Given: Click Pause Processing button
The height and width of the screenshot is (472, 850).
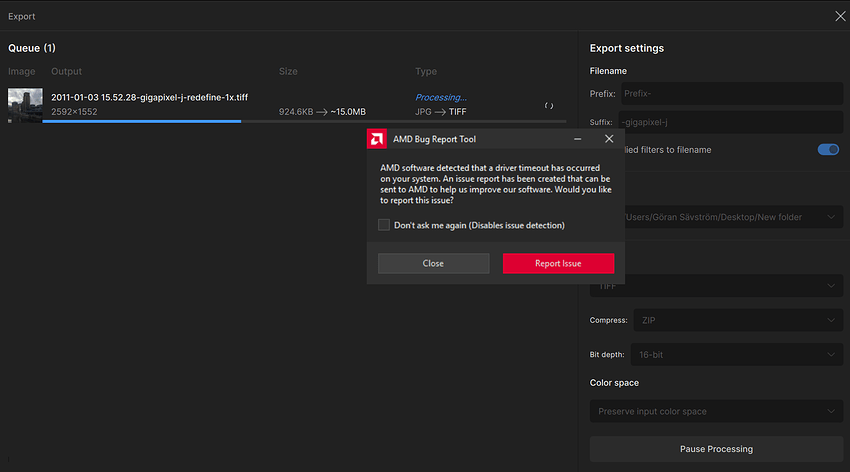Looking at the screenshot, I should 716,449.
